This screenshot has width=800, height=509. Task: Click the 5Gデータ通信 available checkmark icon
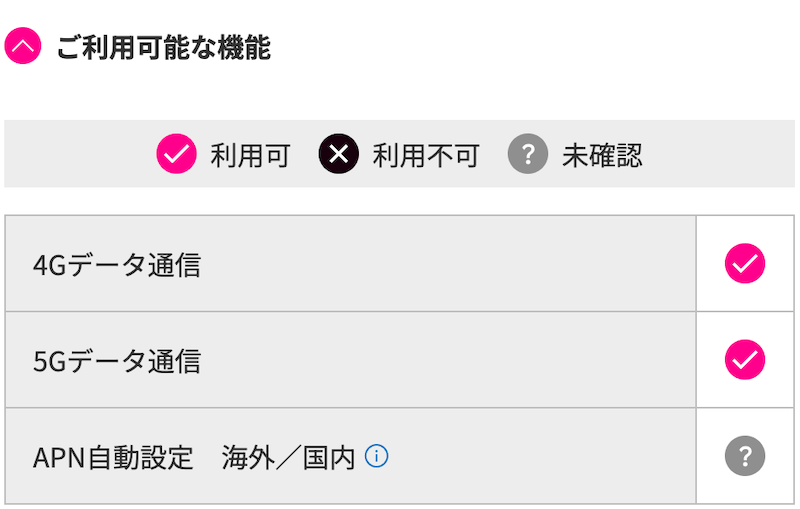[745, 360]
